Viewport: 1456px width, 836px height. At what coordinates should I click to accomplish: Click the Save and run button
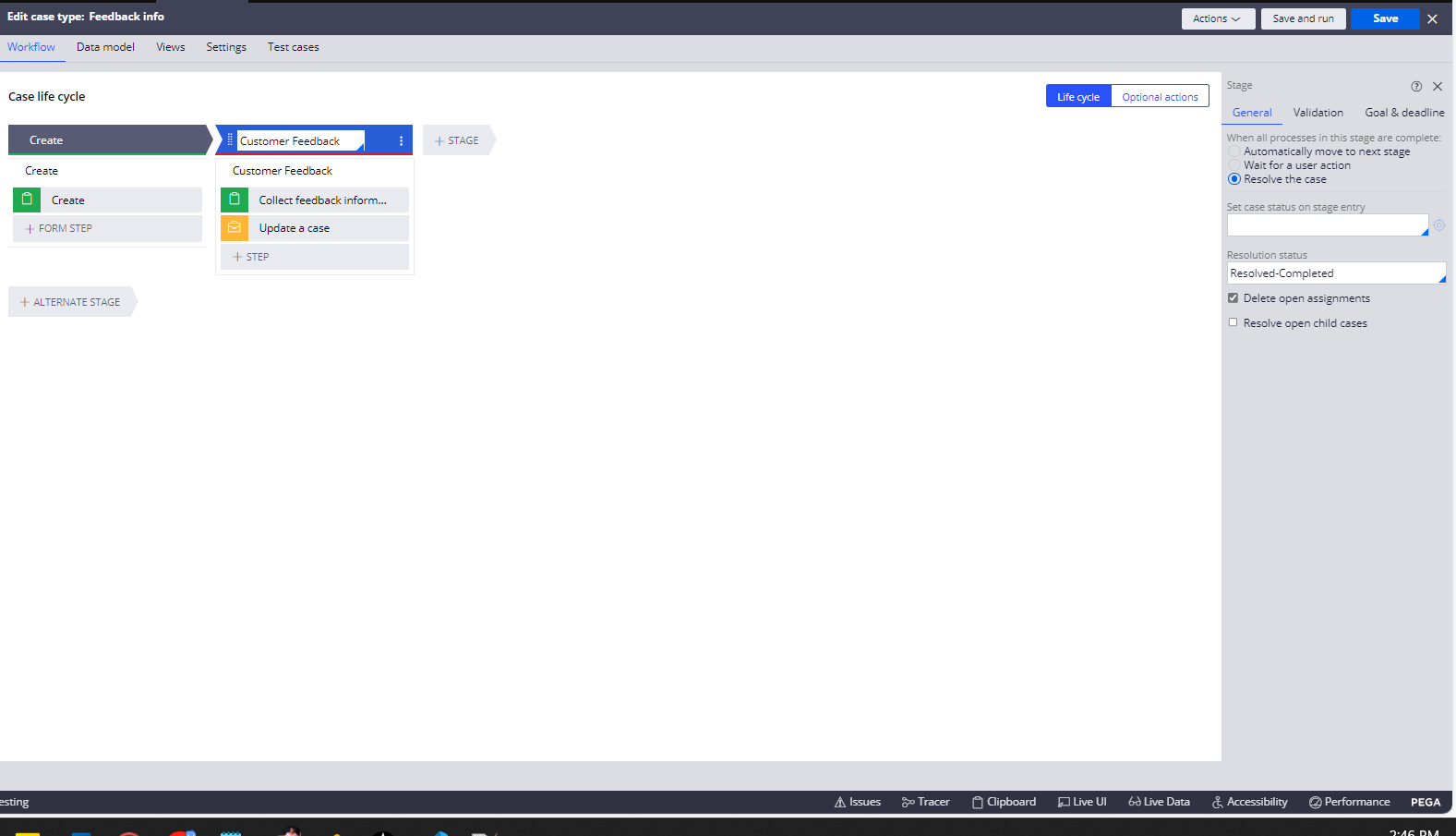(1303, 18)
